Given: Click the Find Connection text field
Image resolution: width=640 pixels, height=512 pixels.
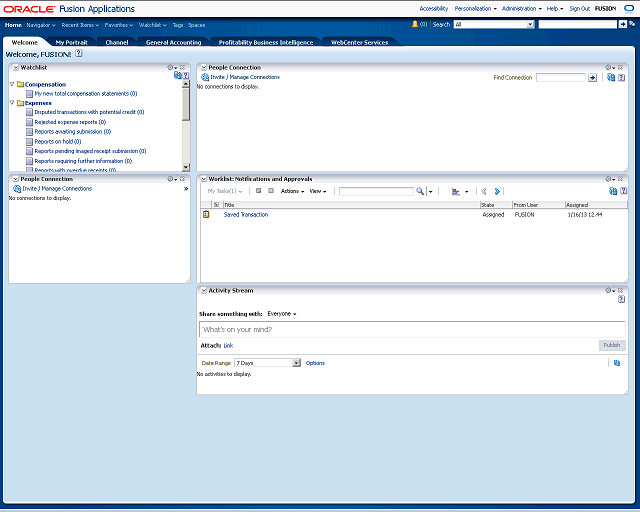Looking at the screenshot, I should (x=560, y=78).
